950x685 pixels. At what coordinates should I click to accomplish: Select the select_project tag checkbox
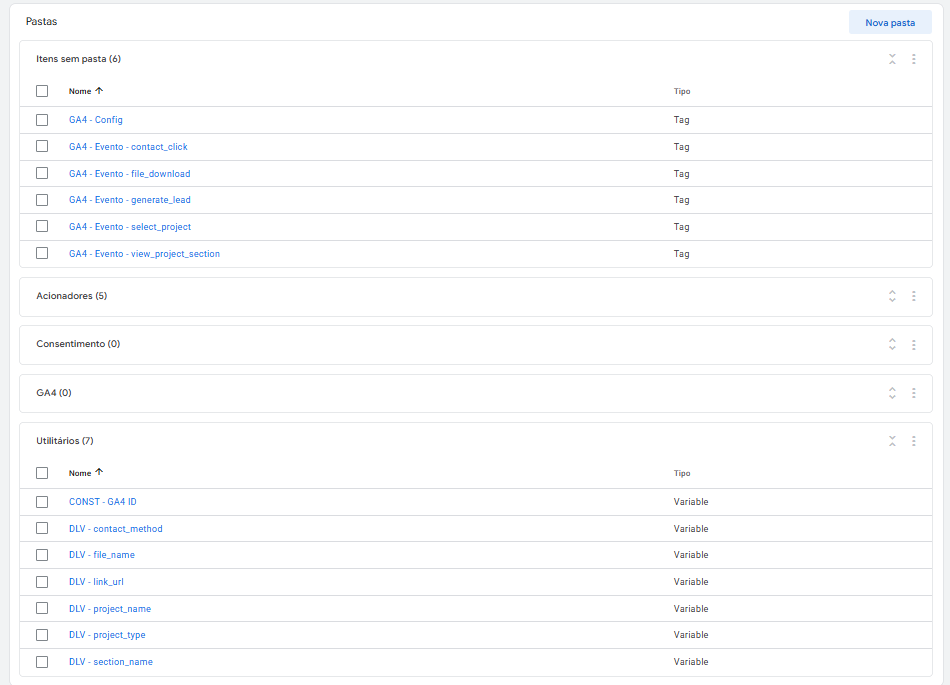click(x=42, y=227)
